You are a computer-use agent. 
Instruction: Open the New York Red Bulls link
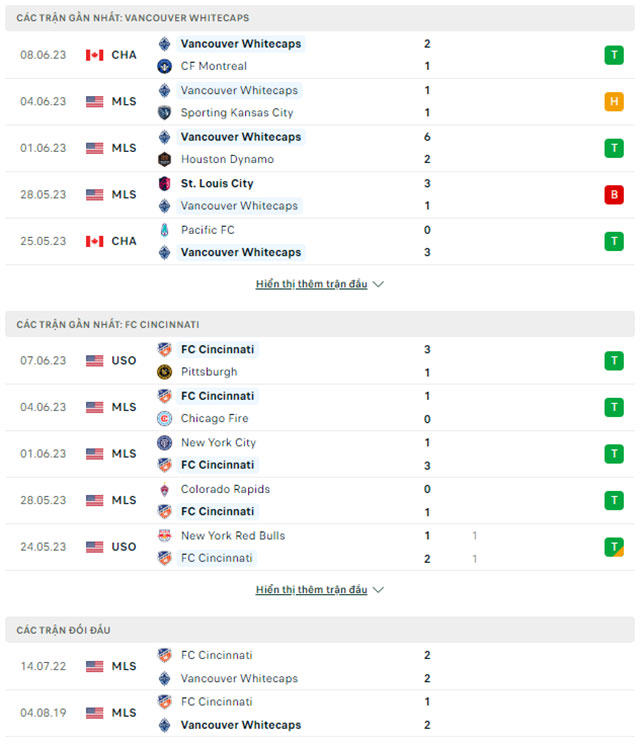(x=233, y=536)
